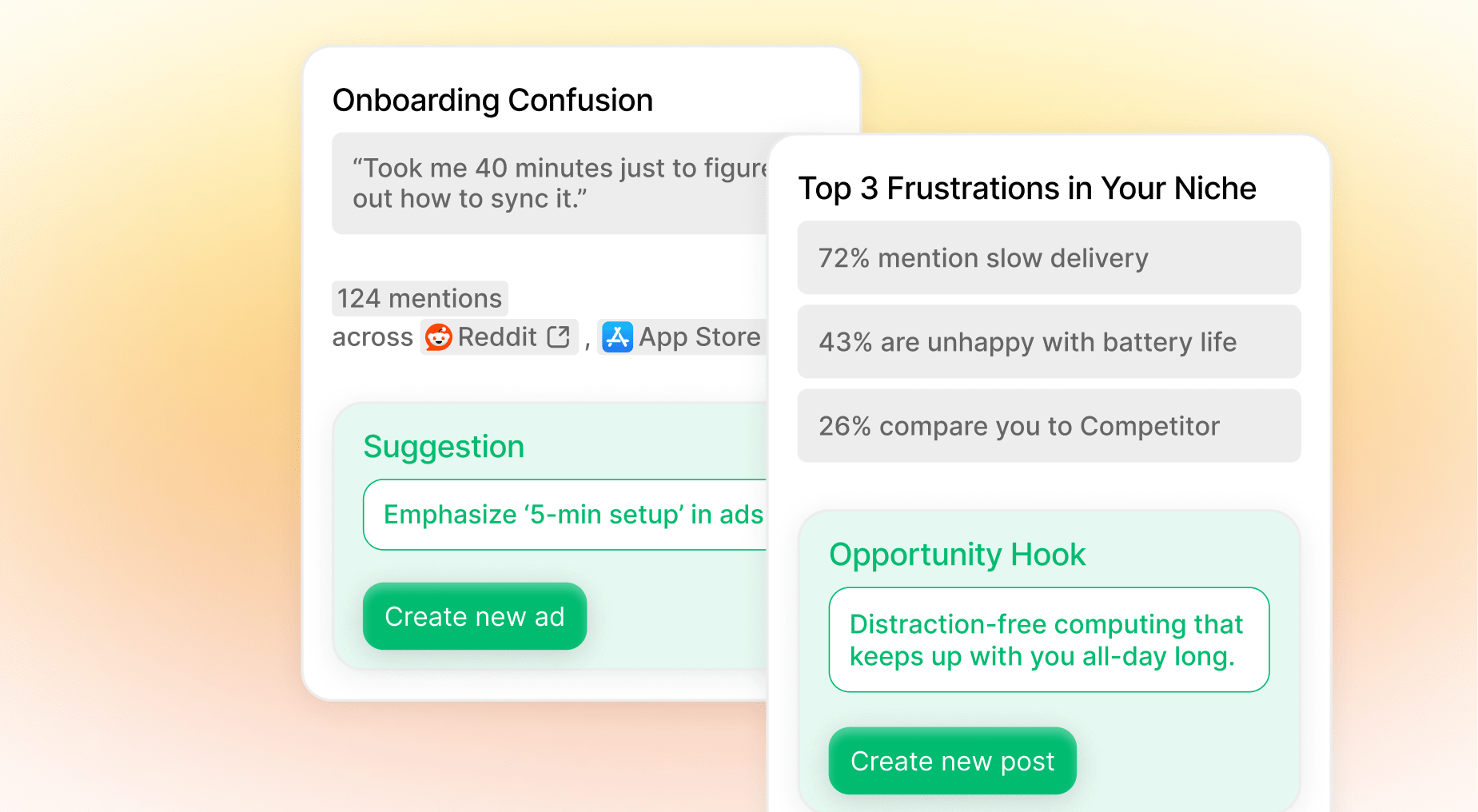This screenshot has height=812, width=1478.
Task: Click the Suggestion section heading
Action: click(x=444, y=446)
